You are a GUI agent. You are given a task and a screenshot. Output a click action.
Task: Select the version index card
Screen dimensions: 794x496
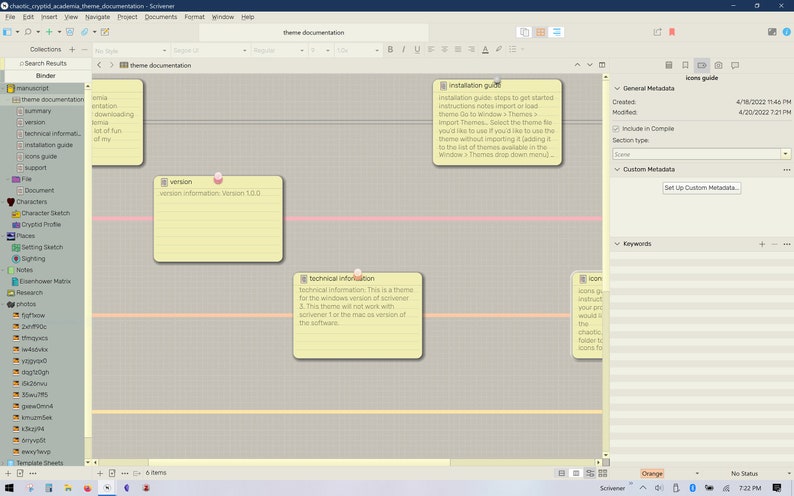(218, 219)
